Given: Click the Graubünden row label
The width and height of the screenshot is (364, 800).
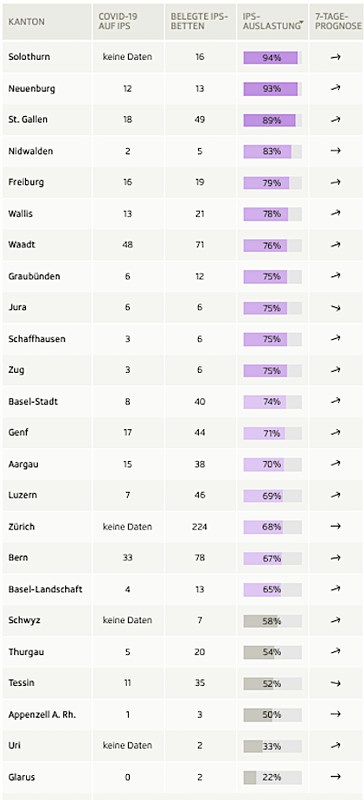Looking at the screenshot, I should pos(34,277).
